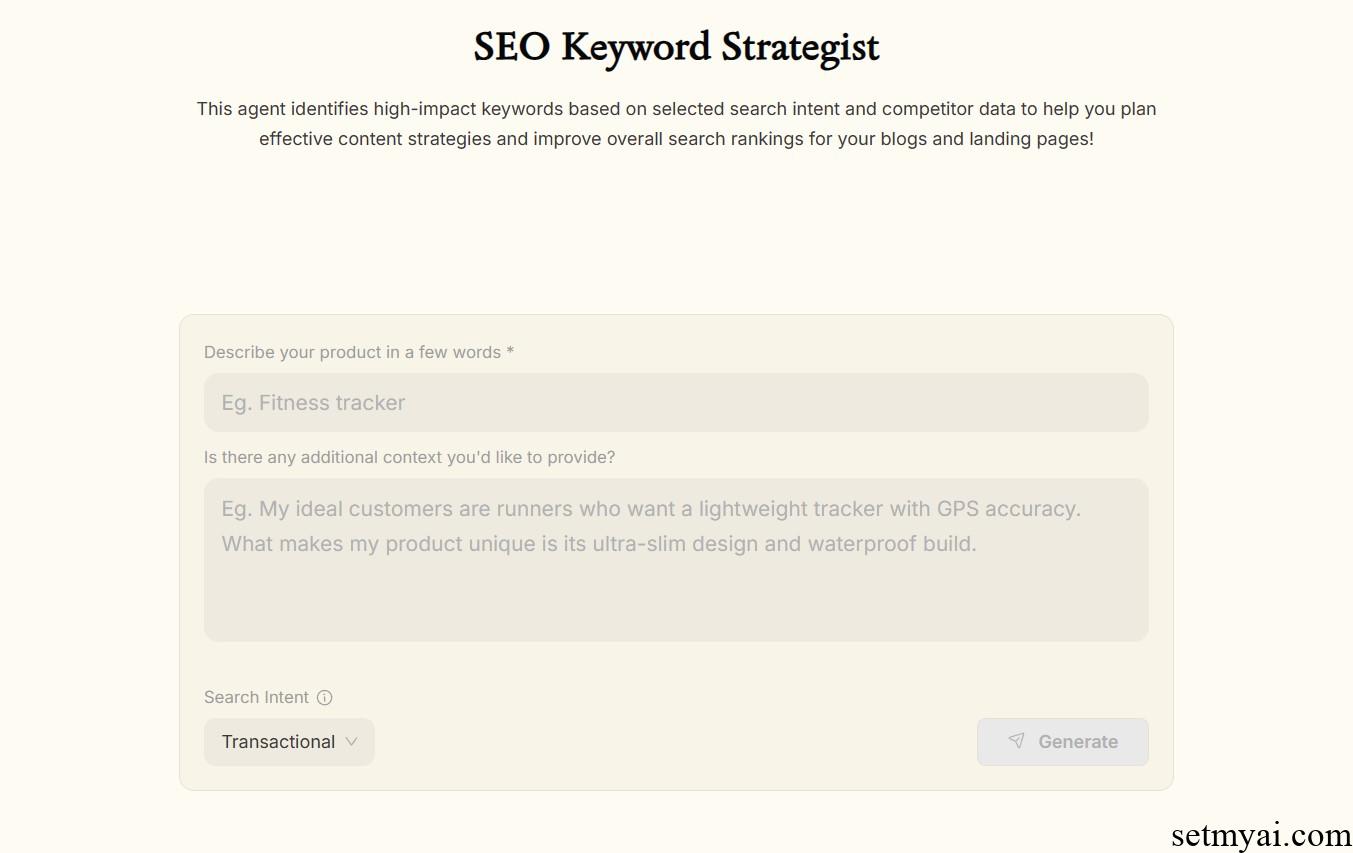Viewport: 1353px width, 853px height.
Task: Click the paper plane icon in Generate
Action: click(x=1016, y=741)
